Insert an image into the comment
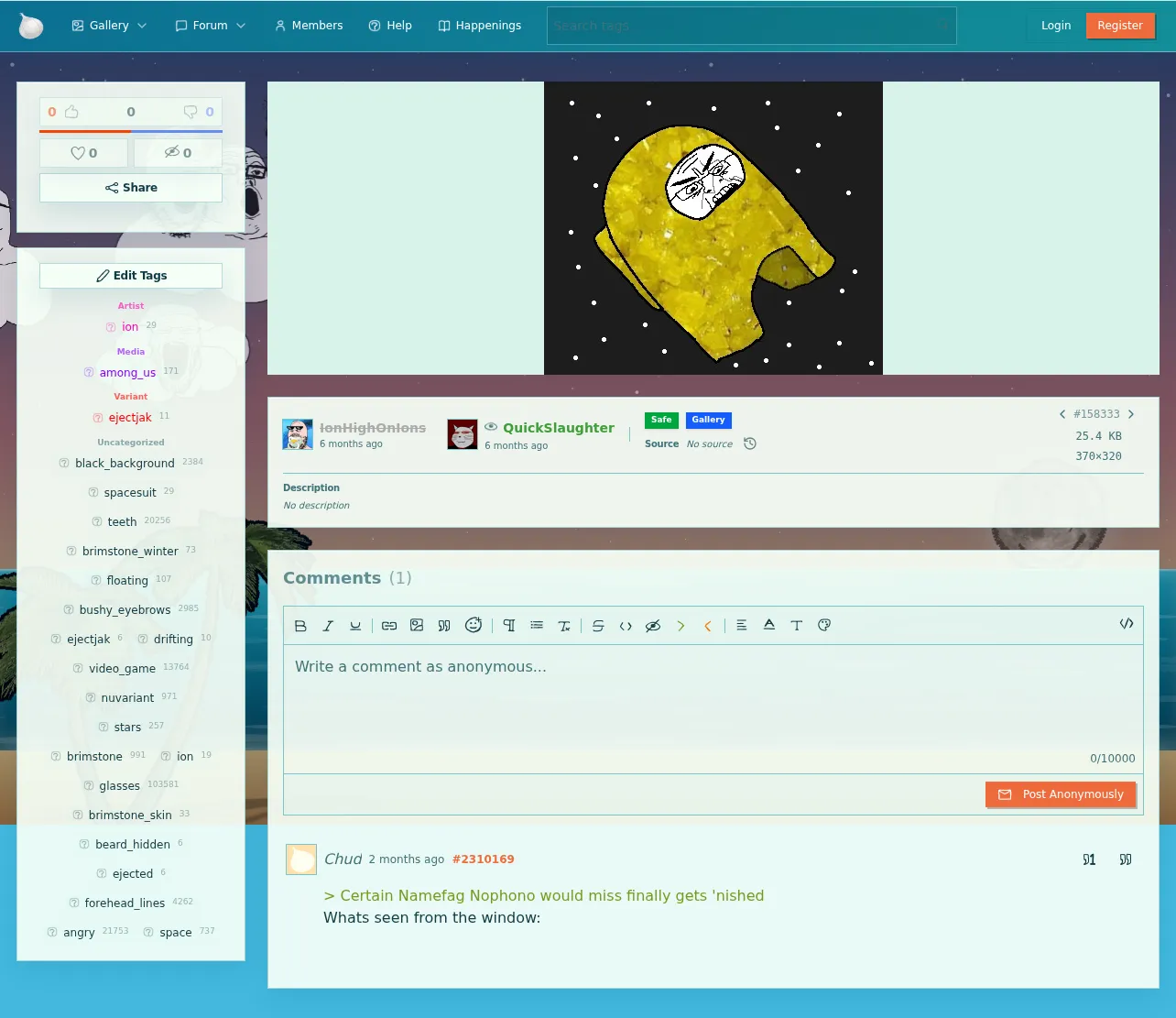 point(417,626)
